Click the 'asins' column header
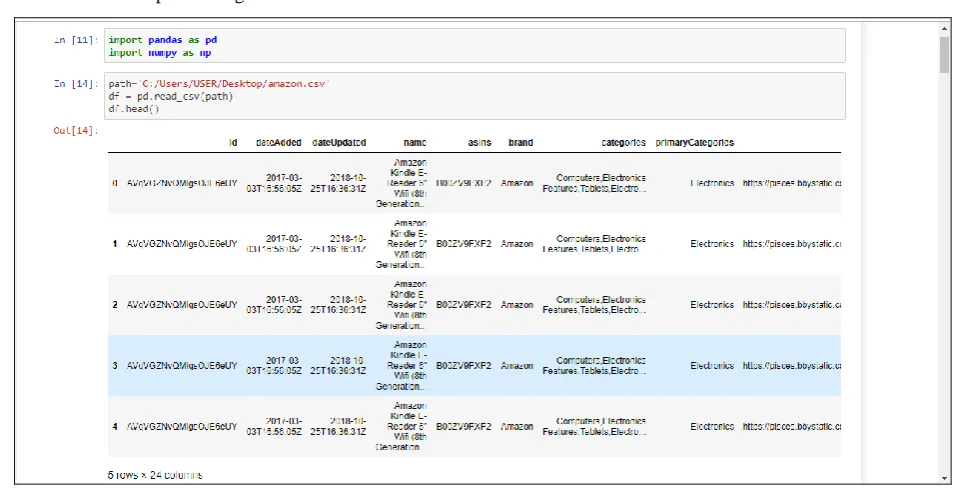This screenshot has width=959, height=488. point(480,142)
